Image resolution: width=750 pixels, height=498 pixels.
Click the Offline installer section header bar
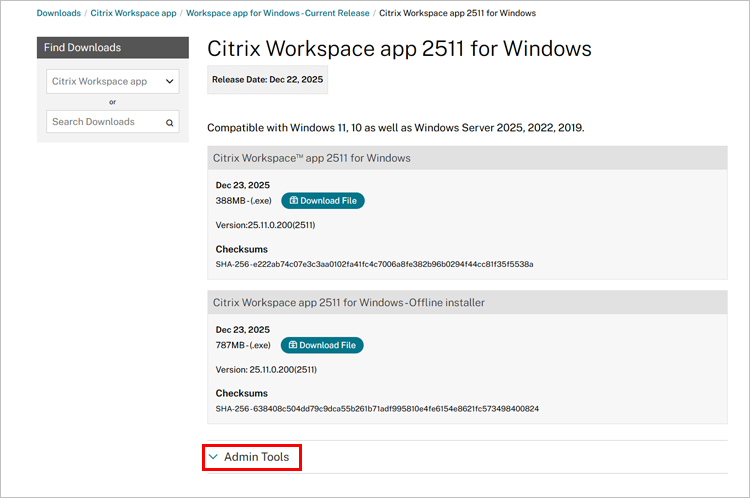coord(467,302)
